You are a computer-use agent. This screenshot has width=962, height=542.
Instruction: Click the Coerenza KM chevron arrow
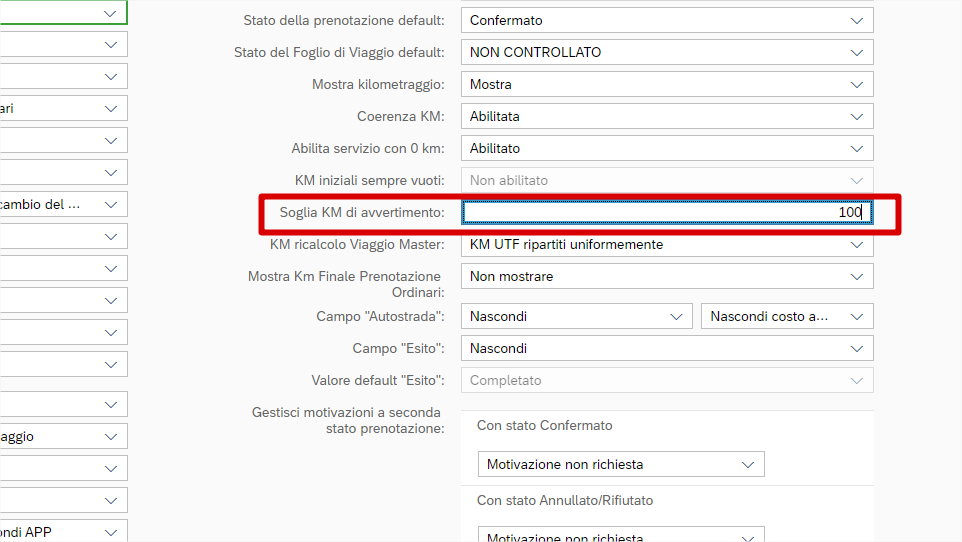point(856,116)
